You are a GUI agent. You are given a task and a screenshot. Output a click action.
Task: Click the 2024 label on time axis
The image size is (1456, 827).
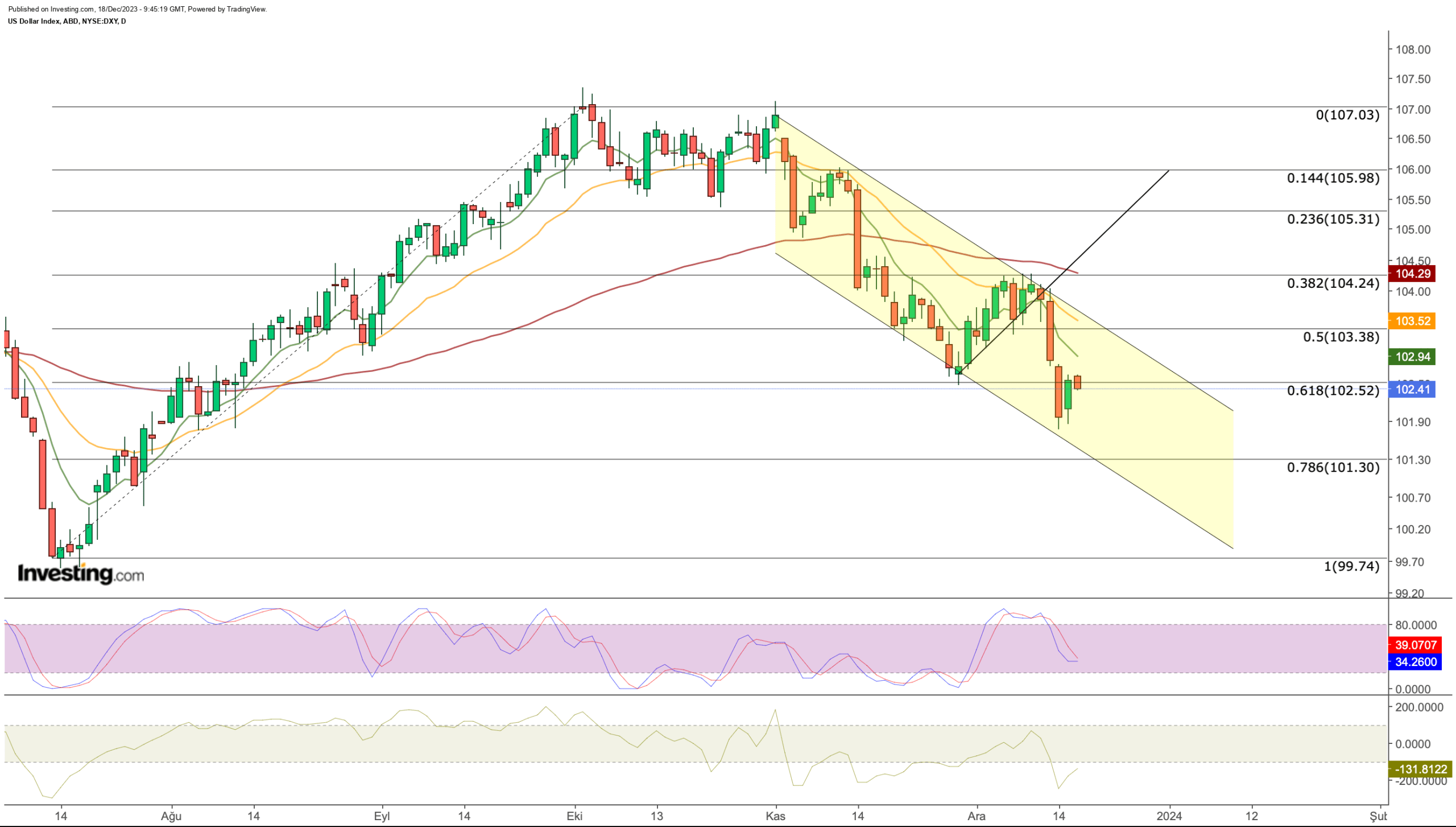pos(1169,816)
